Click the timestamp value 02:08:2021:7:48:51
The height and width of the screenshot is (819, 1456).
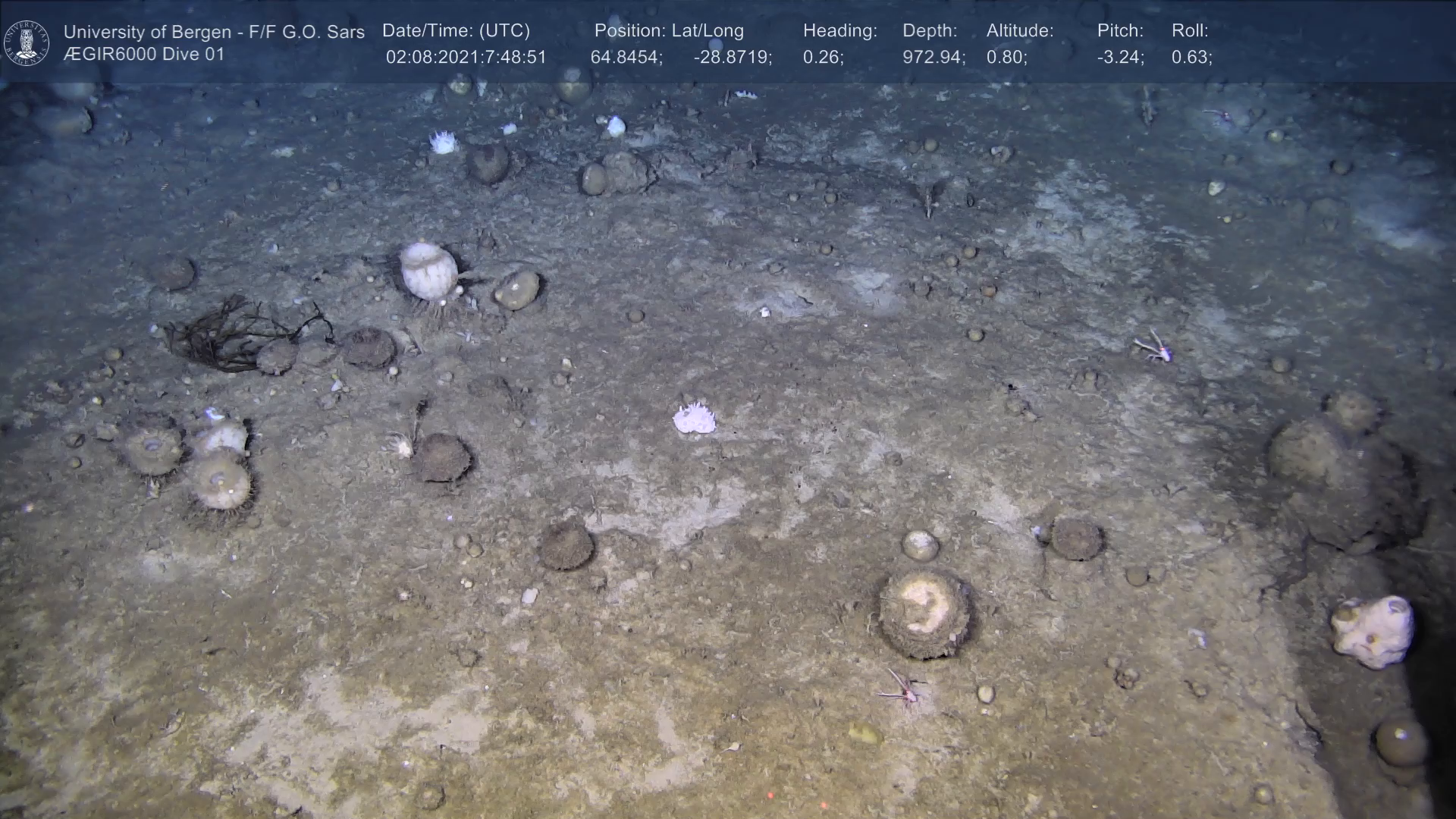(x=466, y=58)
